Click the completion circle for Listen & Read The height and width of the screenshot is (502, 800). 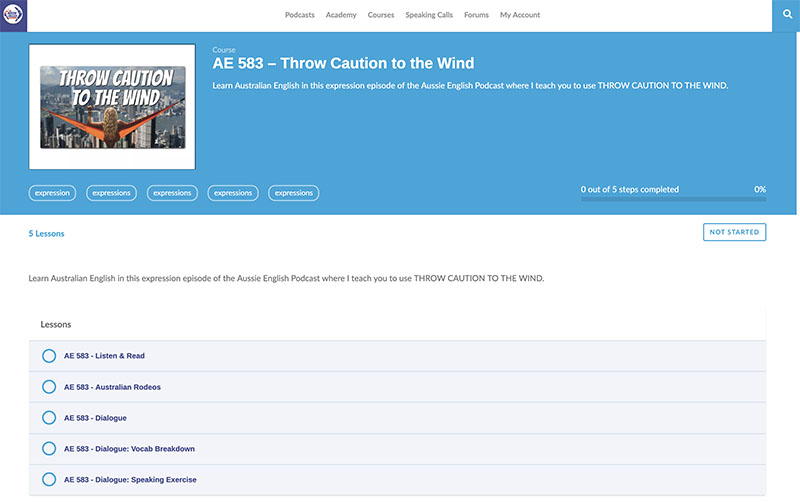tap(49, 356)
